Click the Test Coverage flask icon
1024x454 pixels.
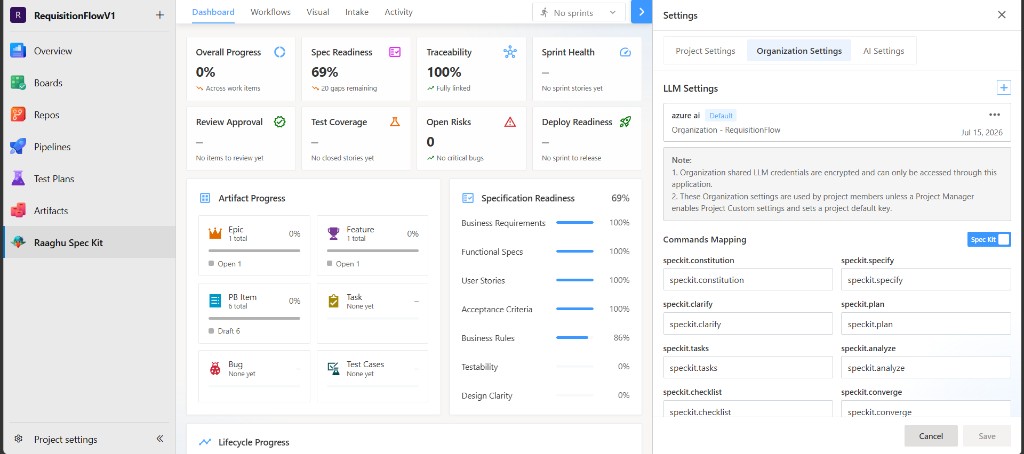[x=394, y=122]
